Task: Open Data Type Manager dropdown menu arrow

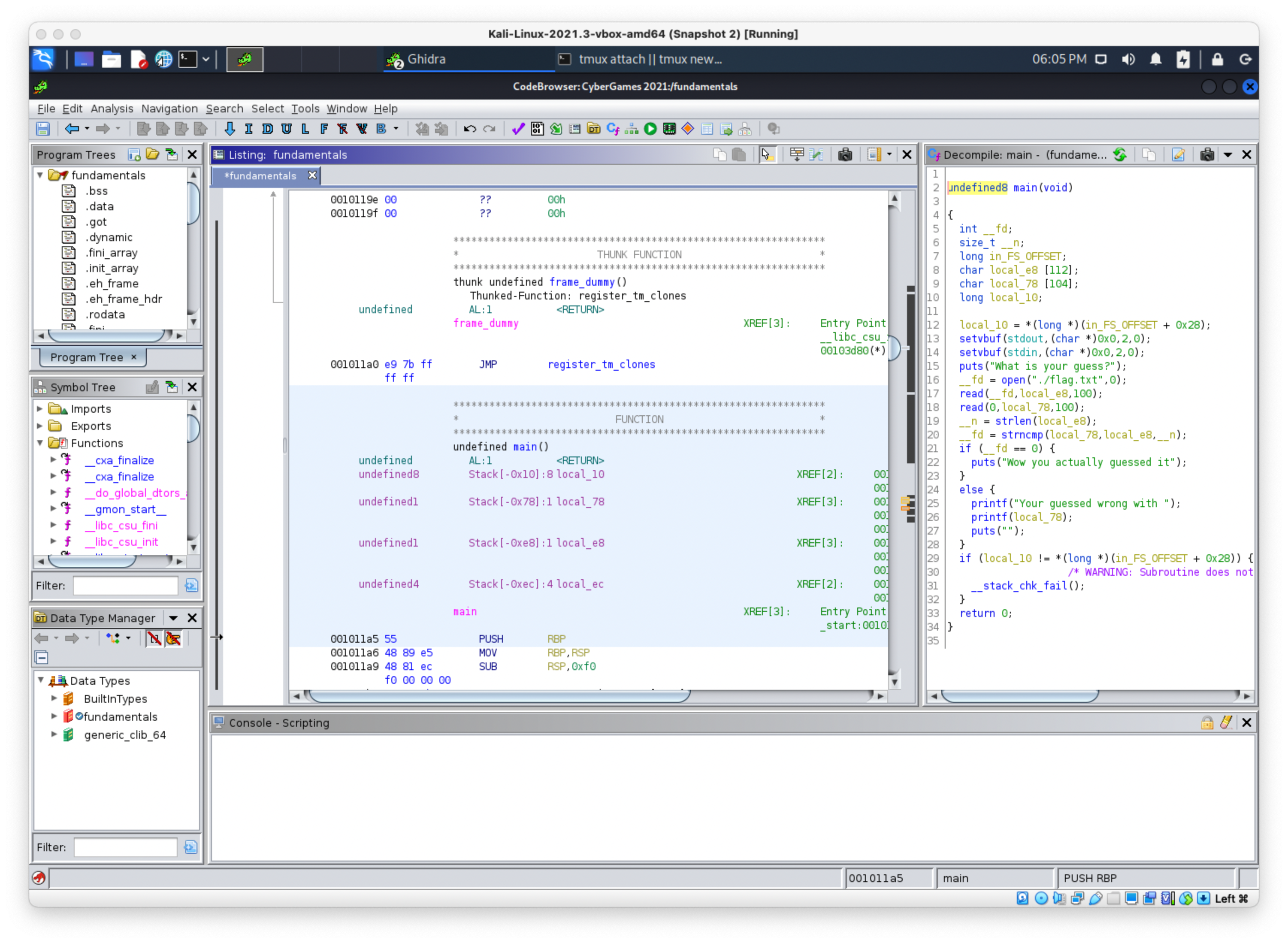Action: pyautogui.click(x=173, y=618)
